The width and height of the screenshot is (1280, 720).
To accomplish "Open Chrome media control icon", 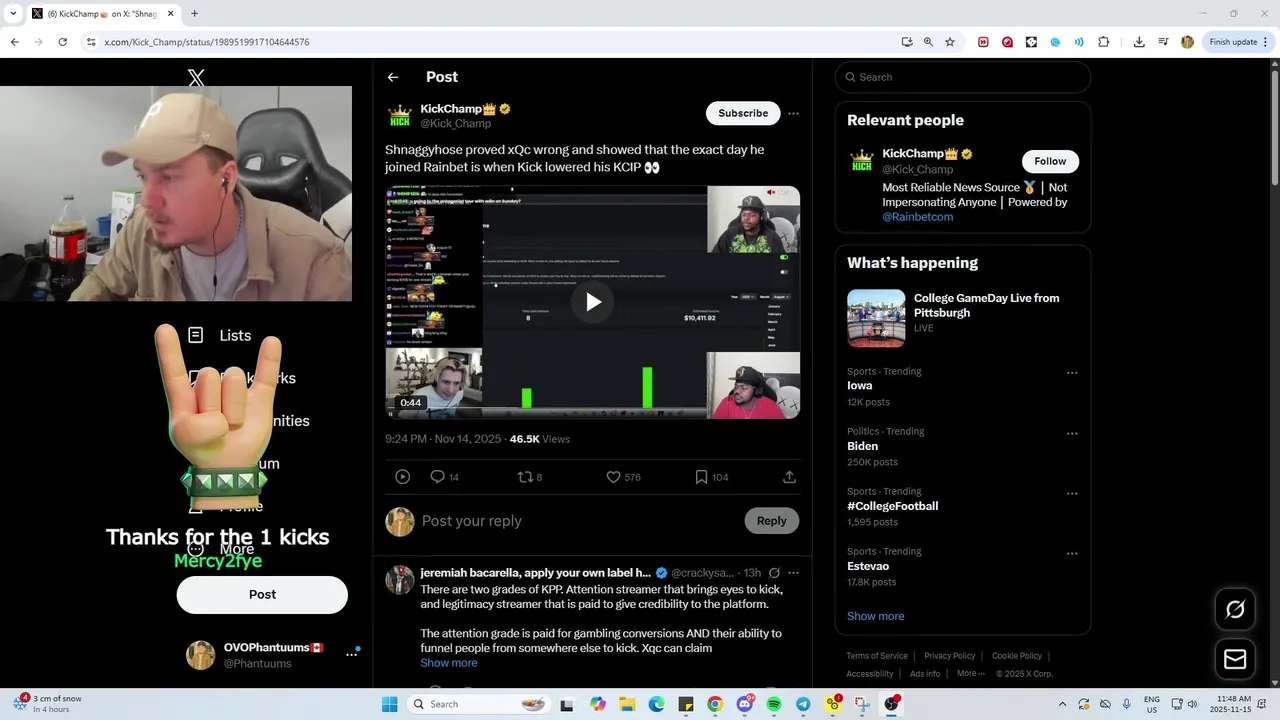I will click(1163, 42).
